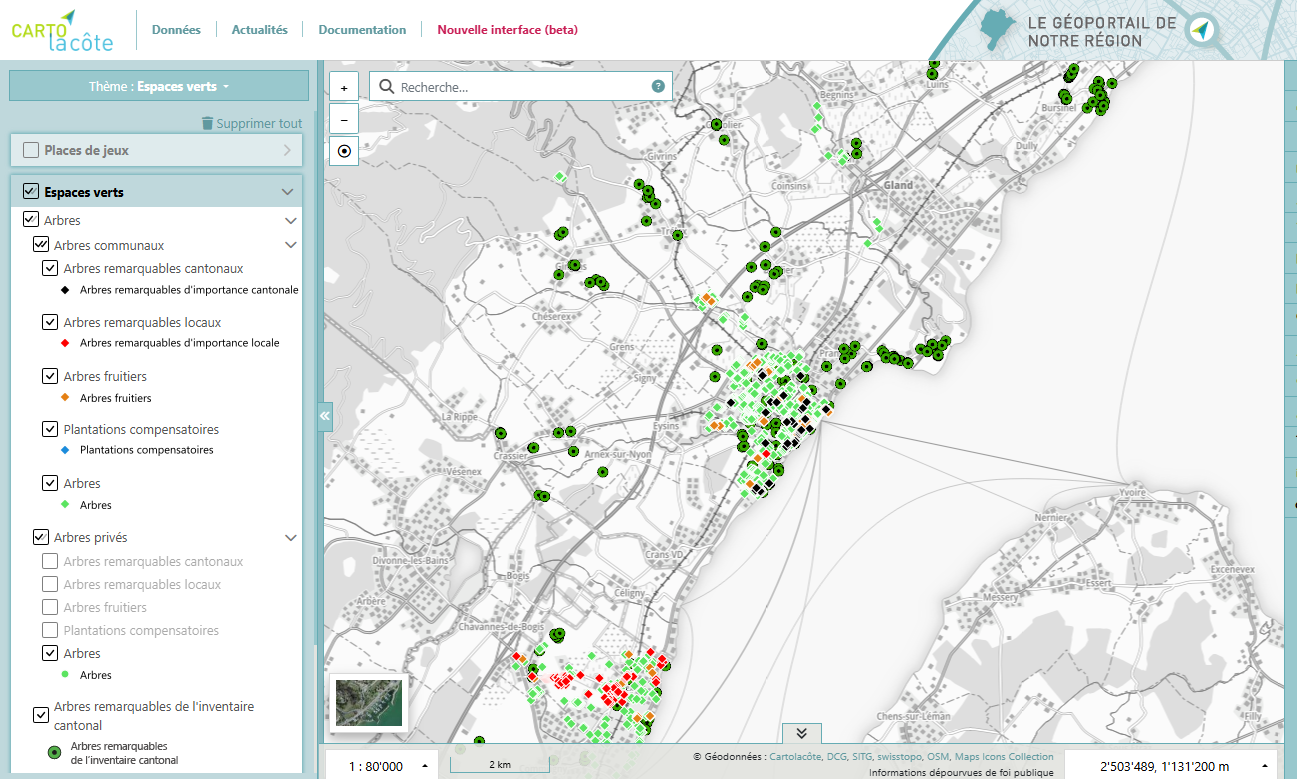Collapse the Arbres communaux group chevron
The width and height of the screenshot is (1297, 779).
pyautogui.click(x=291, y=245)
